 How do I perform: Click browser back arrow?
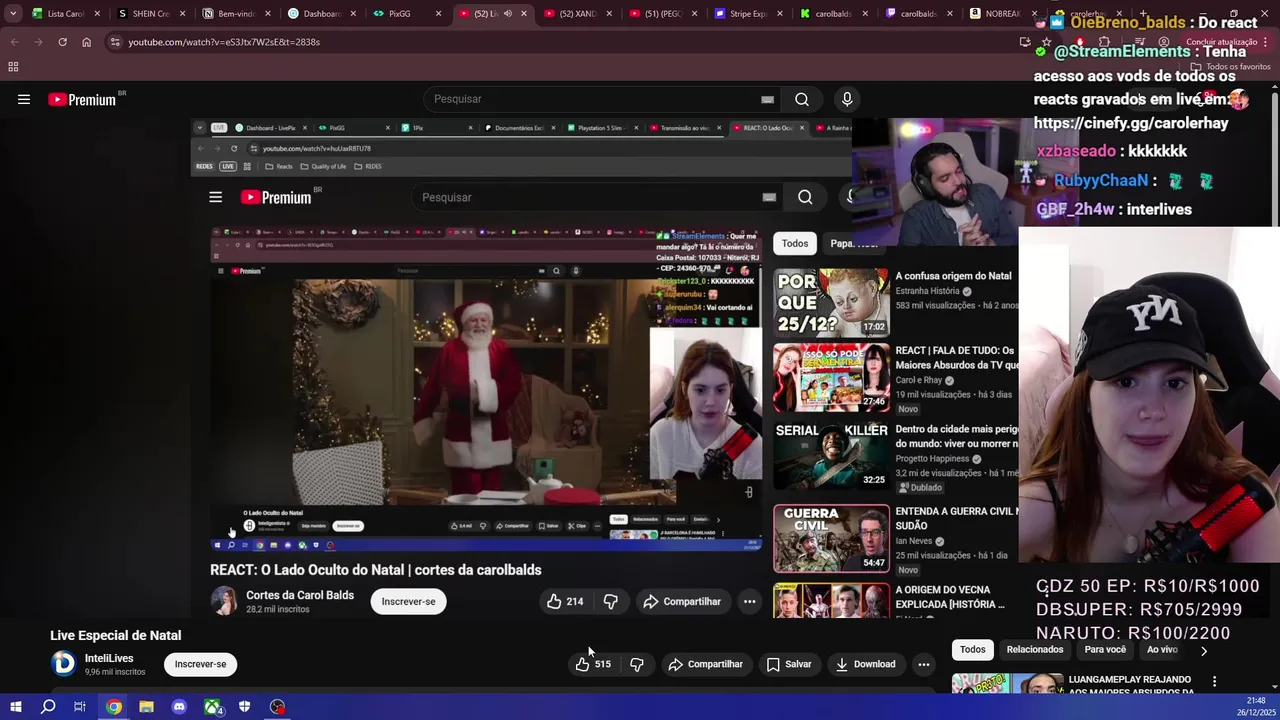pos(14,42)
